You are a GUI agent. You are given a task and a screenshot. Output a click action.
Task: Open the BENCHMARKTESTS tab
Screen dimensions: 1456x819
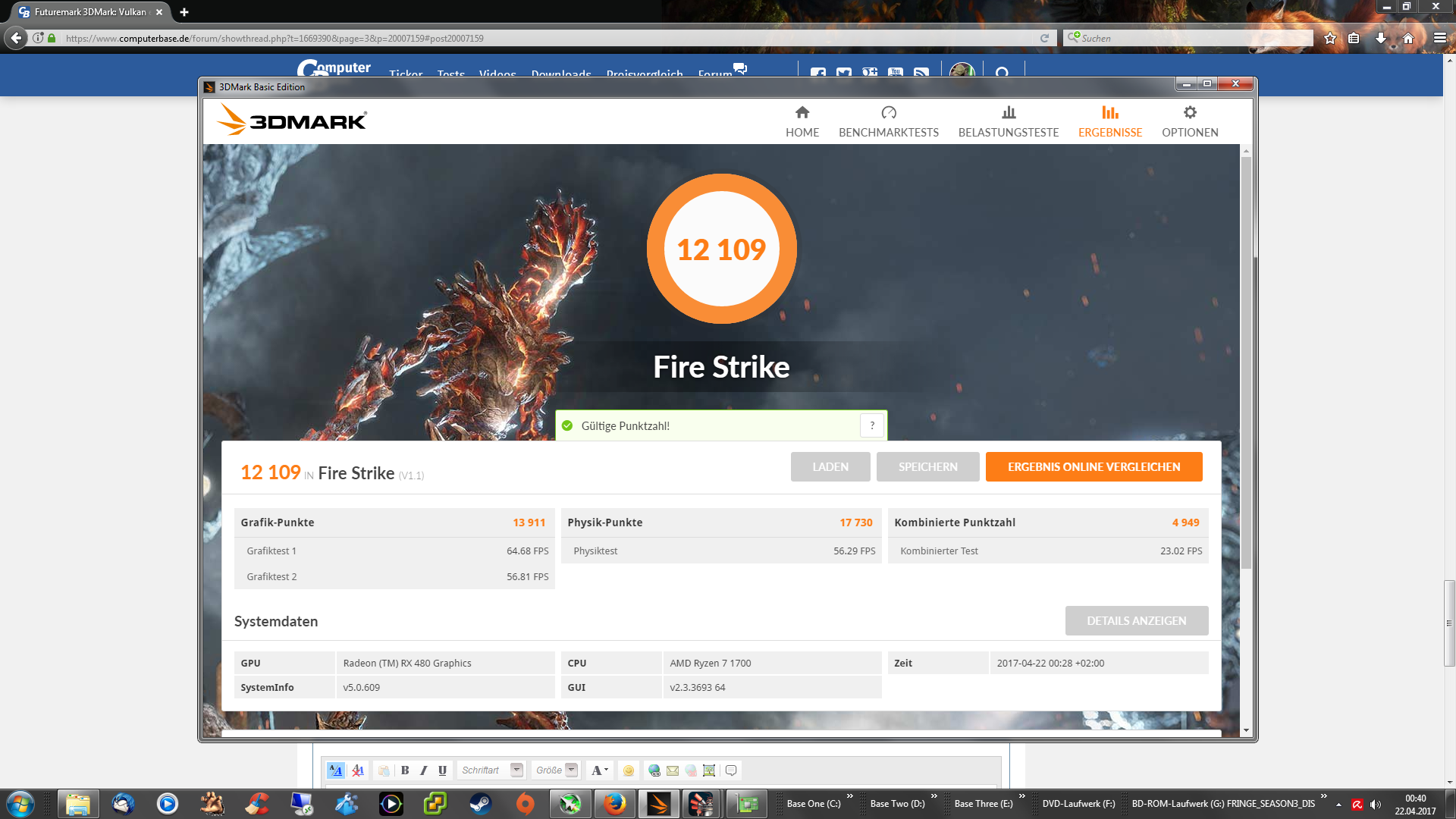coord(888,122)
